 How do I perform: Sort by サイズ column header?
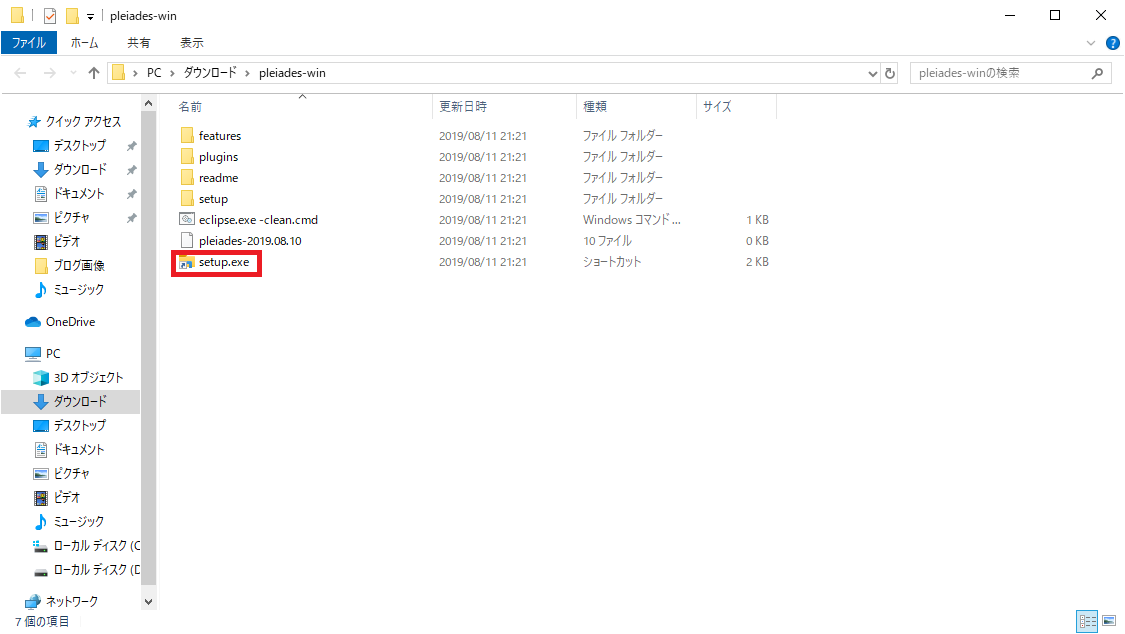[x=717, y=107]
